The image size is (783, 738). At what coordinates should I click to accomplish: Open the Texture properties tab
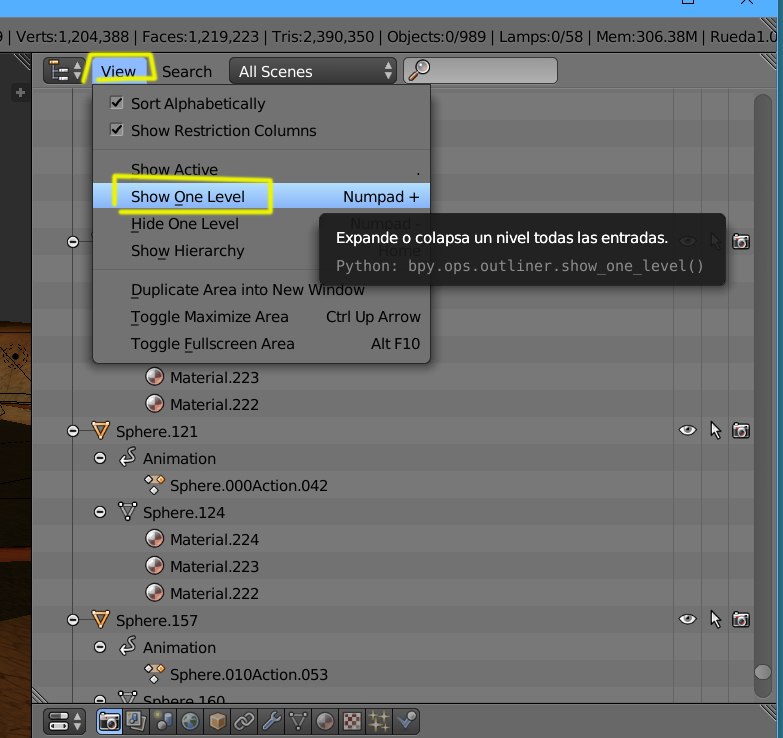click(352, 722)
